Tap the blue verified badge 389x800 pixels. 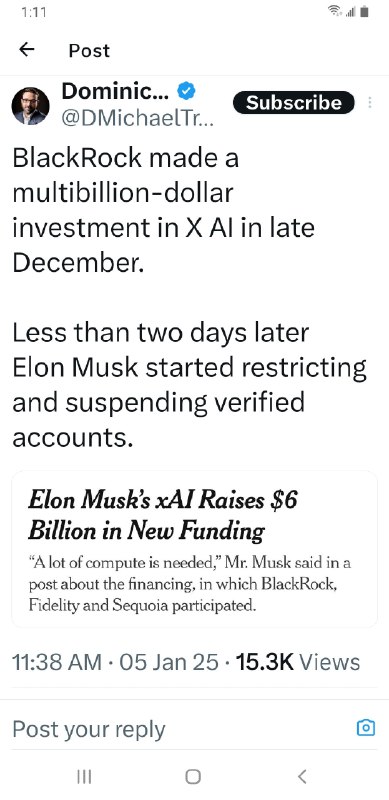pyautogui.click(x=186, y=91)
